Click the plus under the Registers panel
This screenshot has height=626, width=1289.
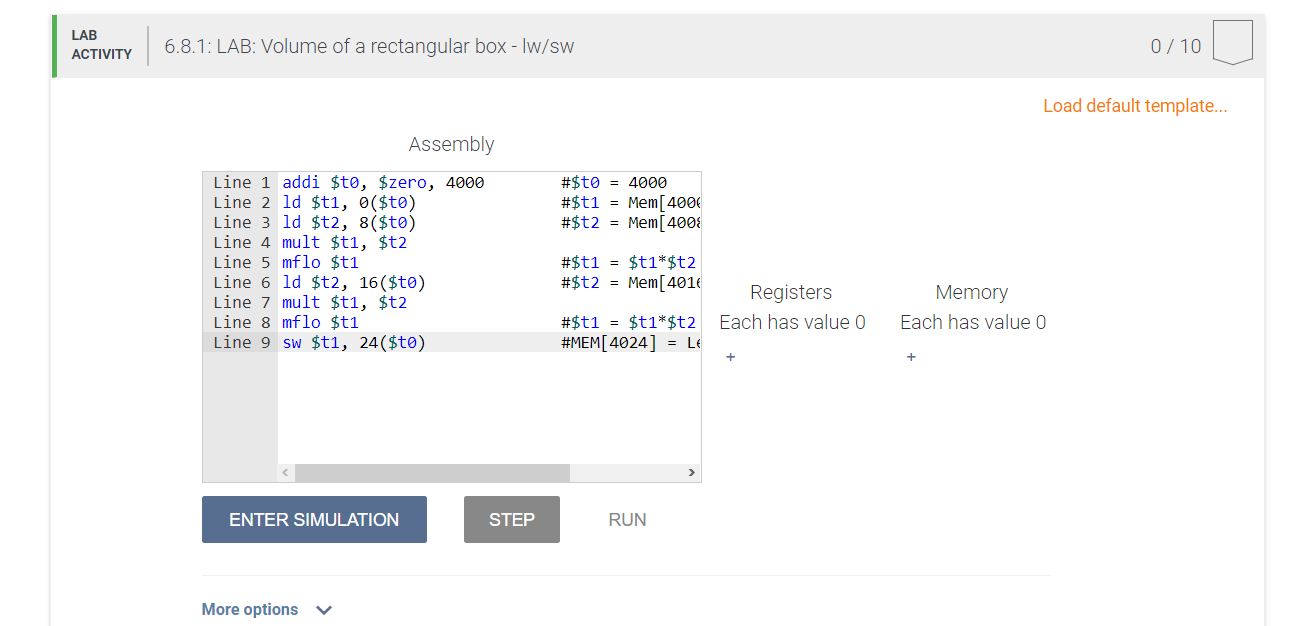tap(730, 357)
